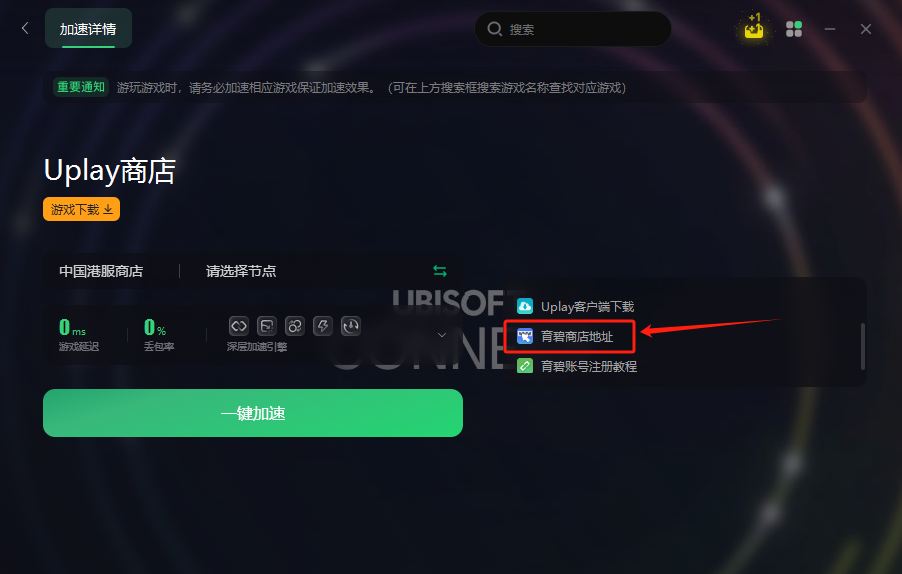Click the lightning bolt engine icon
Viewport: 902px width, 574px height.
point(323,326)
